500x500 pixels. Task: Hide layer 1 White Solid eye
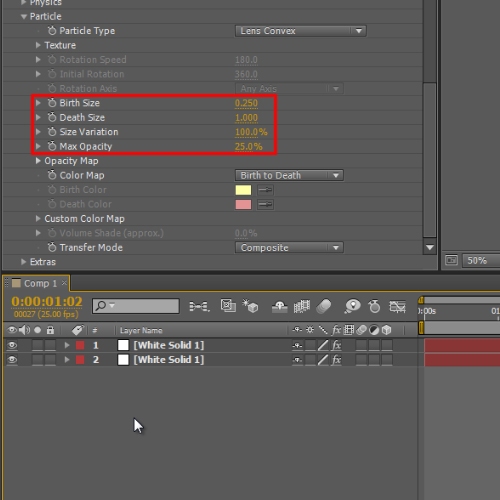click(12, 345)
